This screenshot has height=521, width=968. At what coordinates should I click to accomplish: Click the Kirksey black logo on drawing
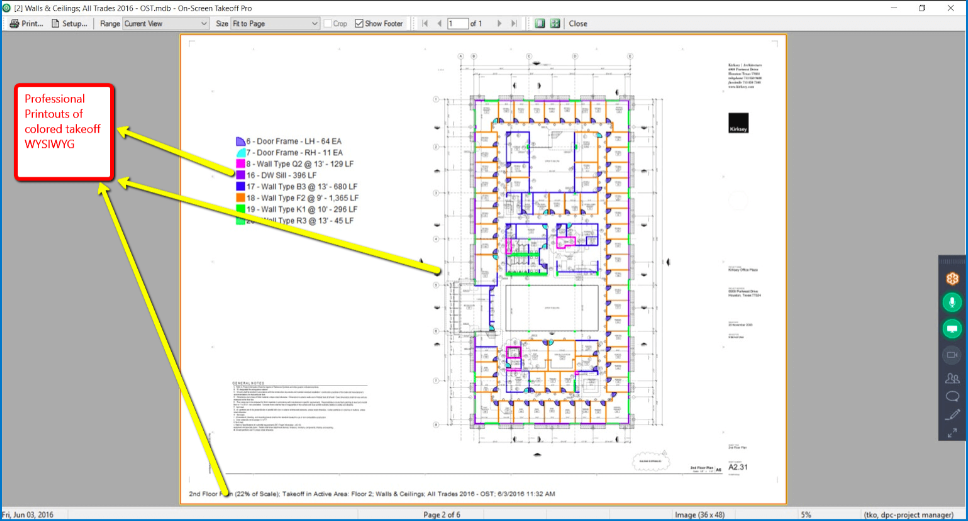tap(738, 123)
